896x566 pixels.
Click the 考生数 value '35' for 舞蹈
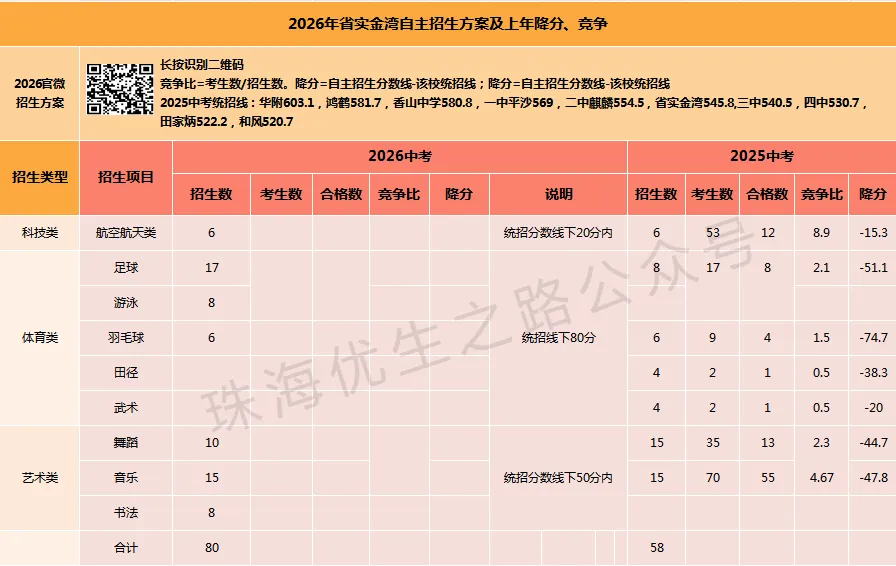click(x=713, y=443)
